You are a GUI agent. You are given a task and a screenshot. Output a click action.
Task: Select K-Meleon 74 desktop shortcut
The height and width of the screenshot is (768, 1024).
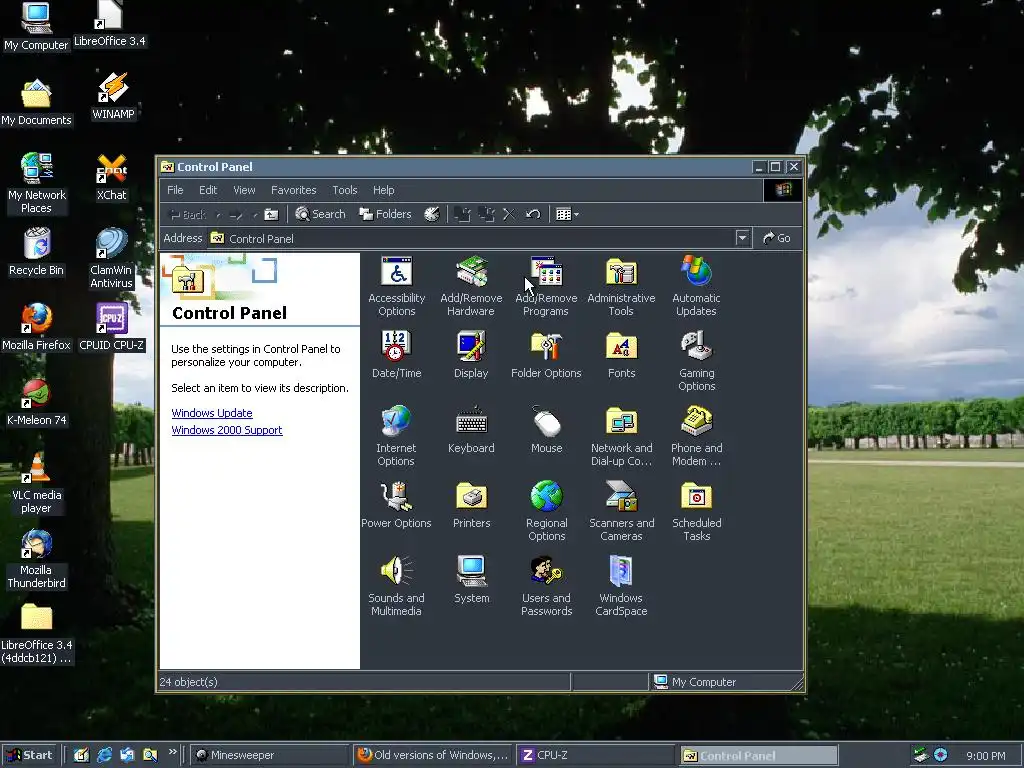[x=37, y=402]
